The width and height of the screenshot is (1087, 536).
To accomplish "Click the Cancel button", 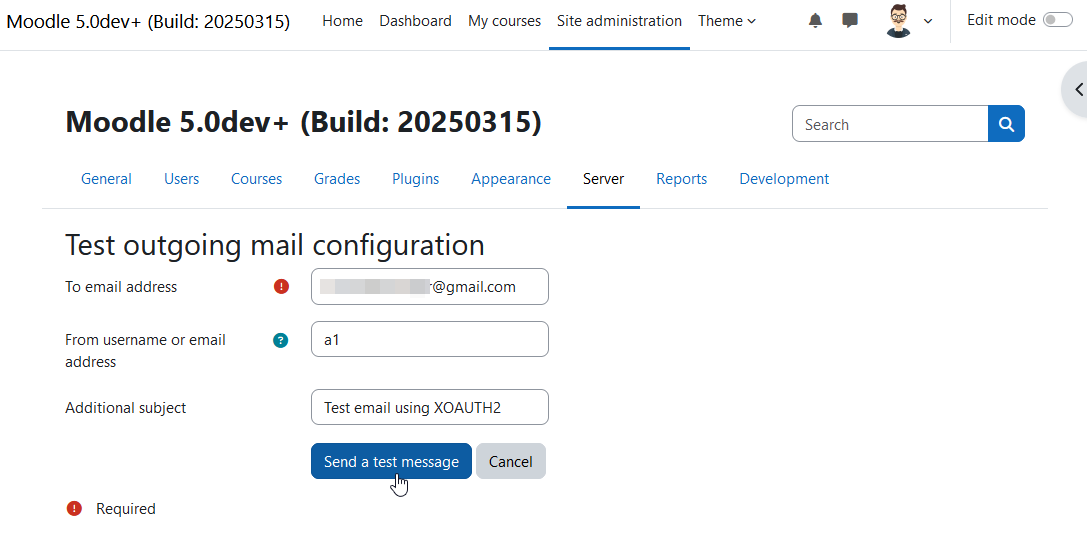I will 511,461.
